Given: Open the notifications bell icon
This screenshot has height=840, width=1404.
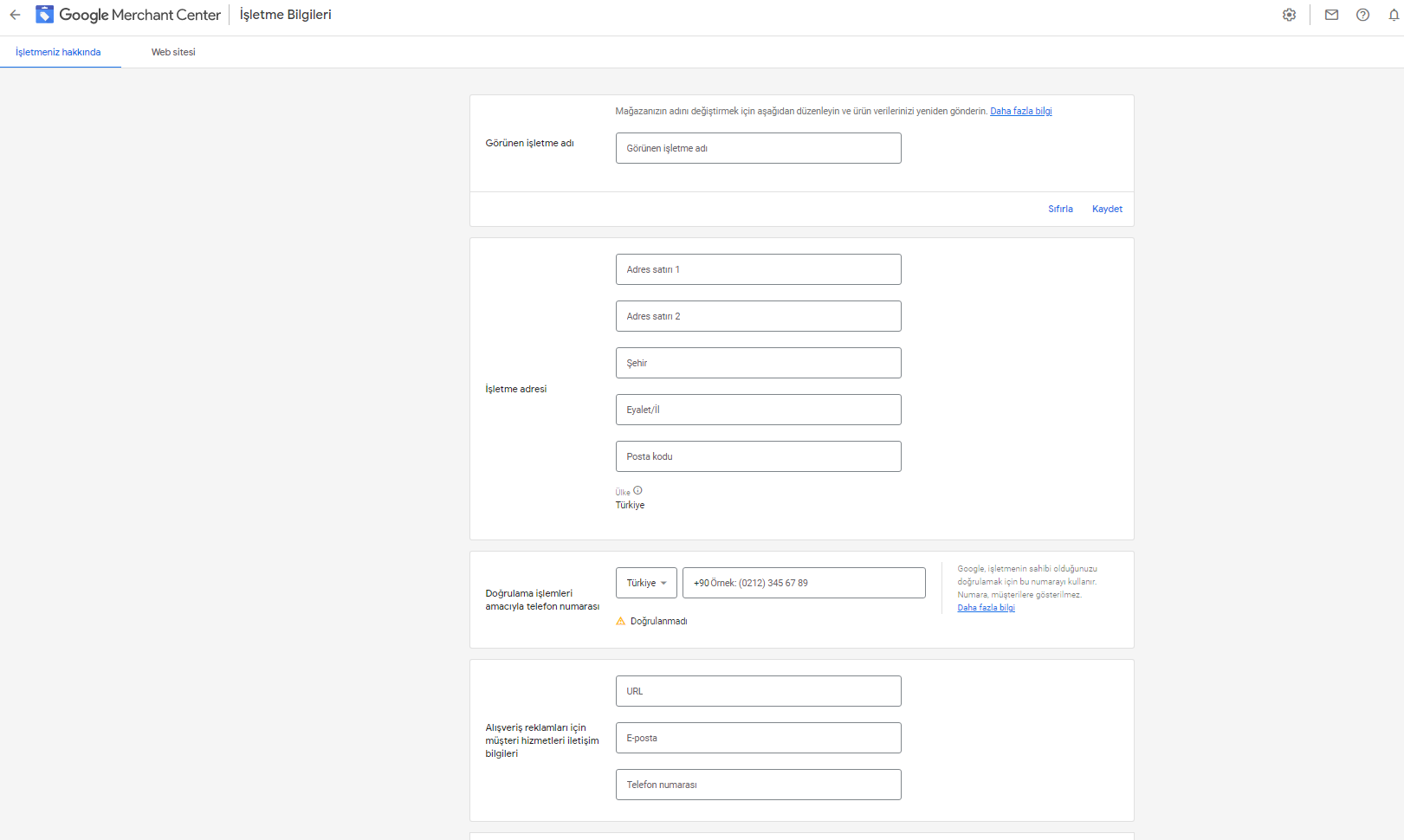Looking at the screenshot, I should pos(1394,15).
